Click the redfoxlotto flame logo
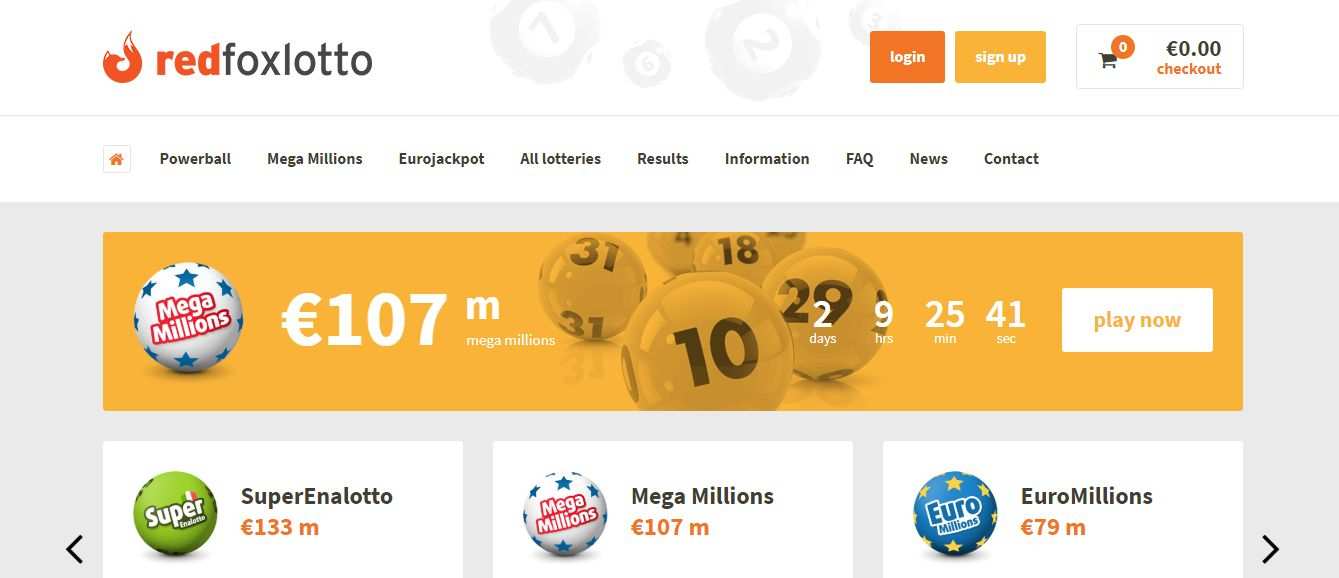 (x=122, y=57)
